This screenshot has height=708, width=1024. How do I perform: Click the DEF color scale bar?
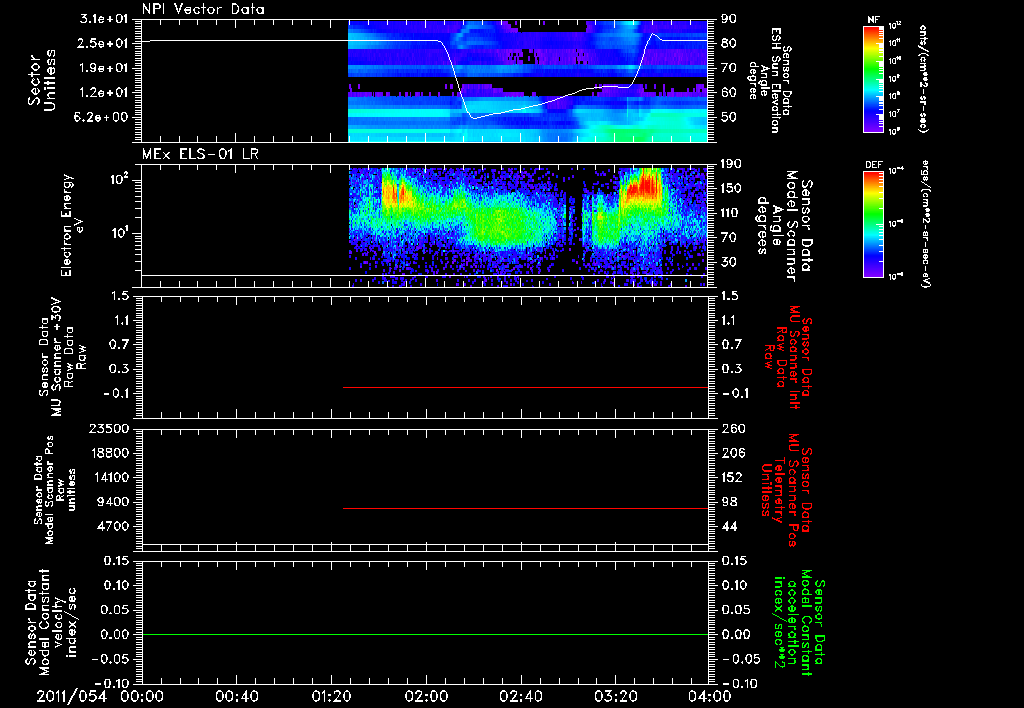[x=874, y=223]
